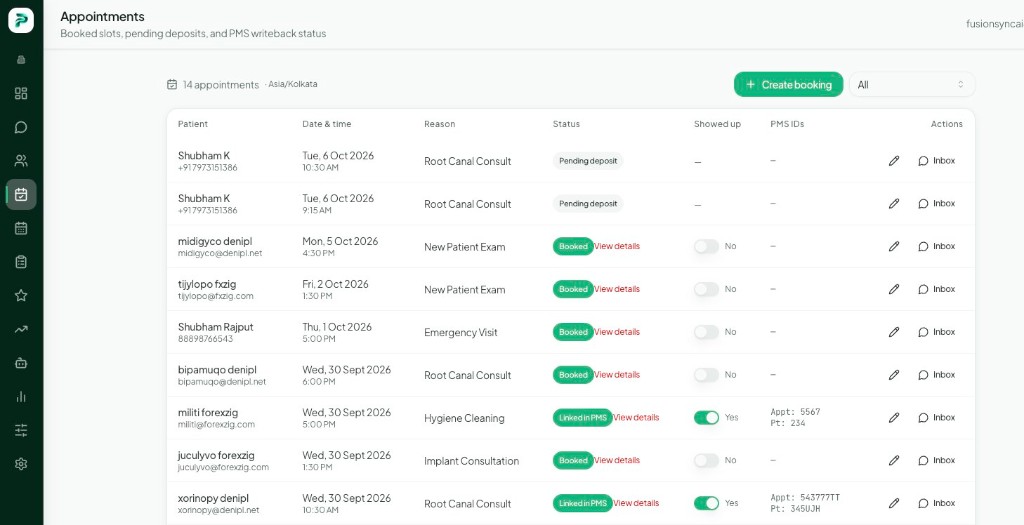Toggle showed up for midigyco denipl
The height and width of the screenshot is (525, 1024).
706,246
